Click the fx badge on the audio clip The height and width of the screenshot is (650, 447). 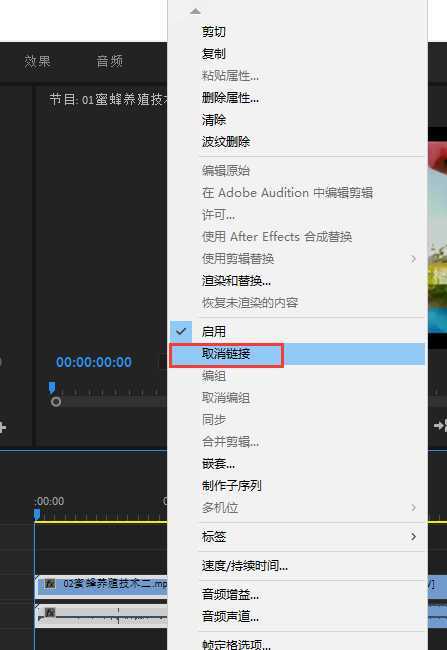(x=50, y=612)
